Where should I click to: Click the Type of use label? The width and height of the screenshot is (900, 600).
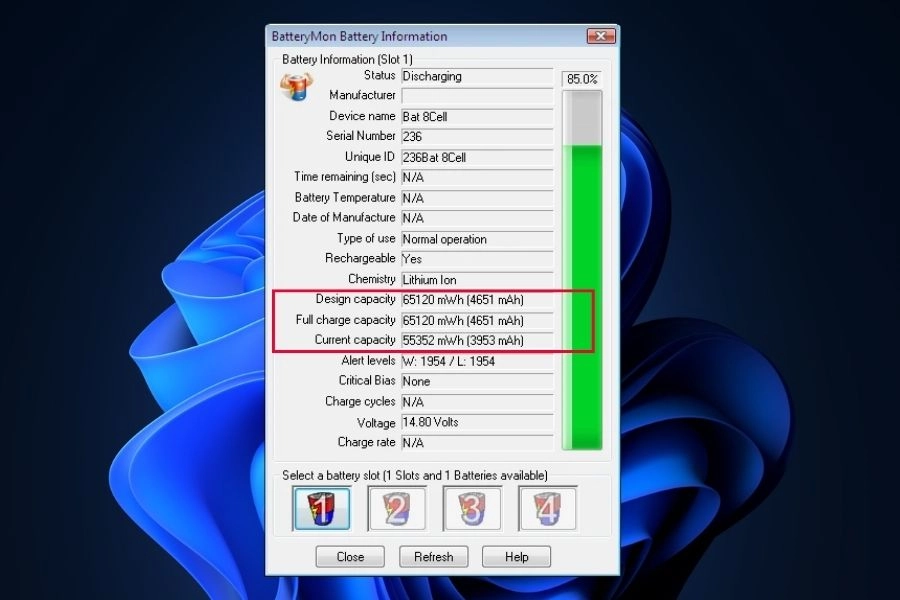[x=366, y=238]
